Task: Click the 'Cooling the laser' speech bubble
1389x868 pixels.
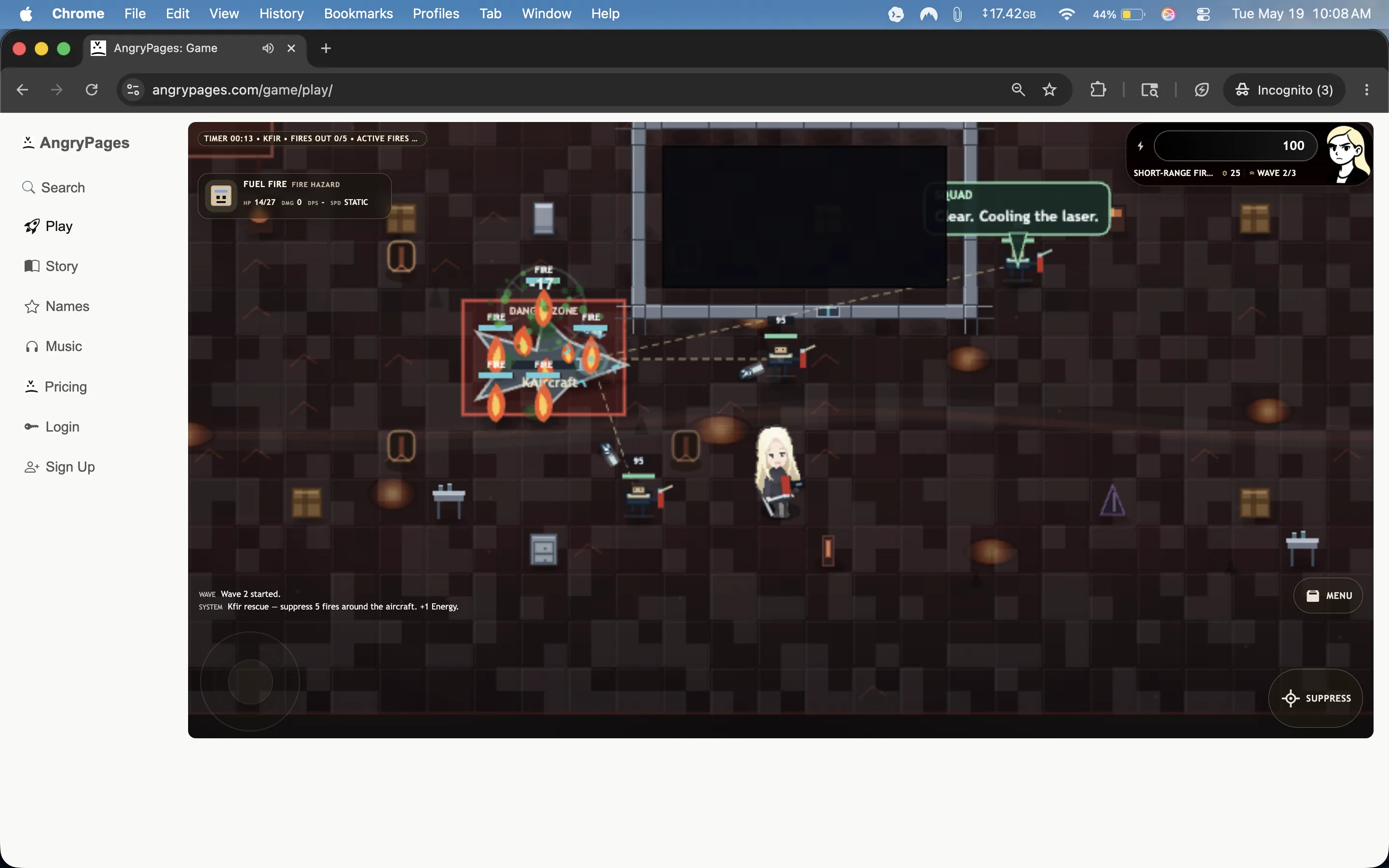Action: tap(1018, 208)
